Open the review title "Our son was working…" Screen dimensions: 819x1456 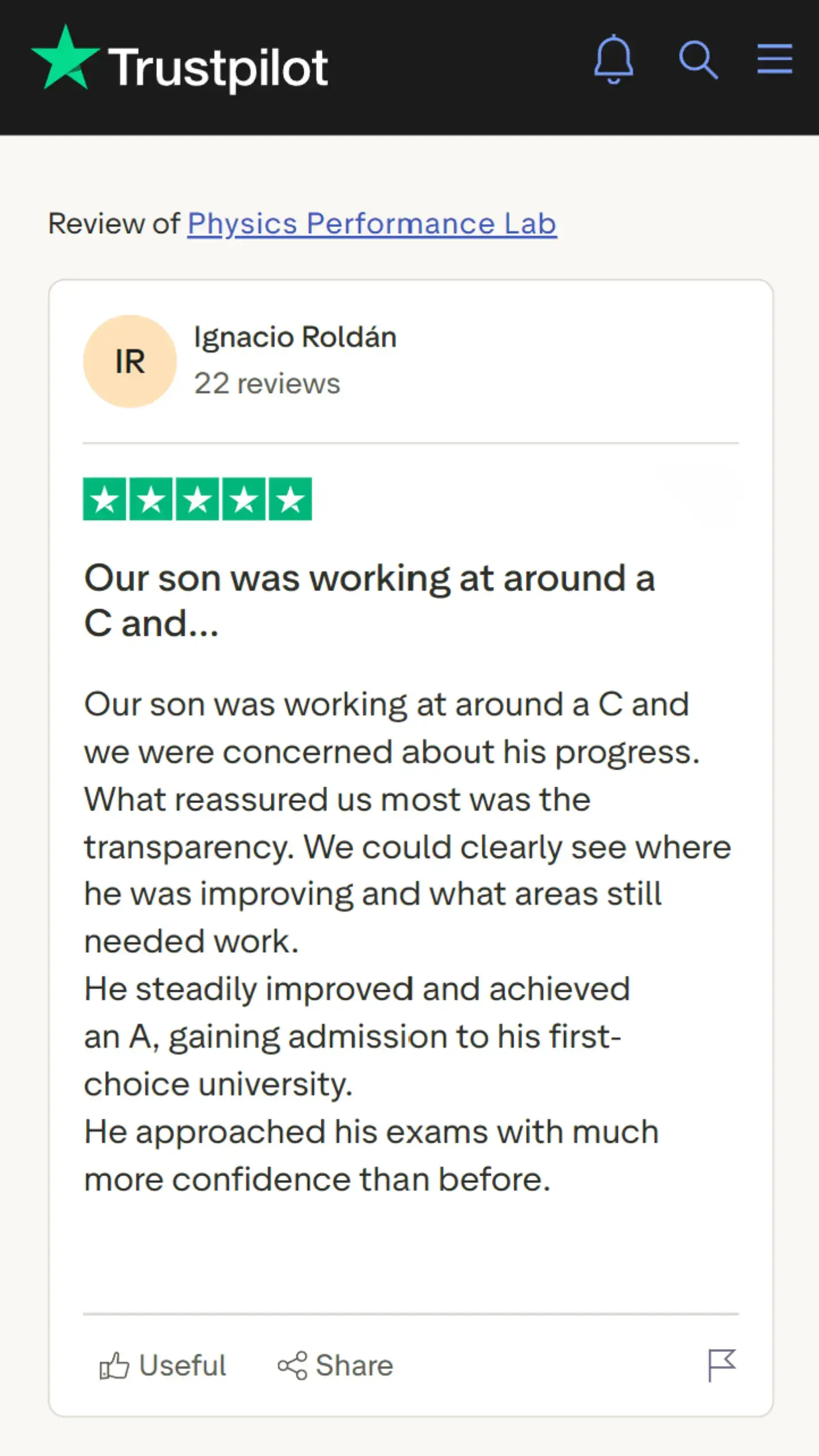point(370,601)
